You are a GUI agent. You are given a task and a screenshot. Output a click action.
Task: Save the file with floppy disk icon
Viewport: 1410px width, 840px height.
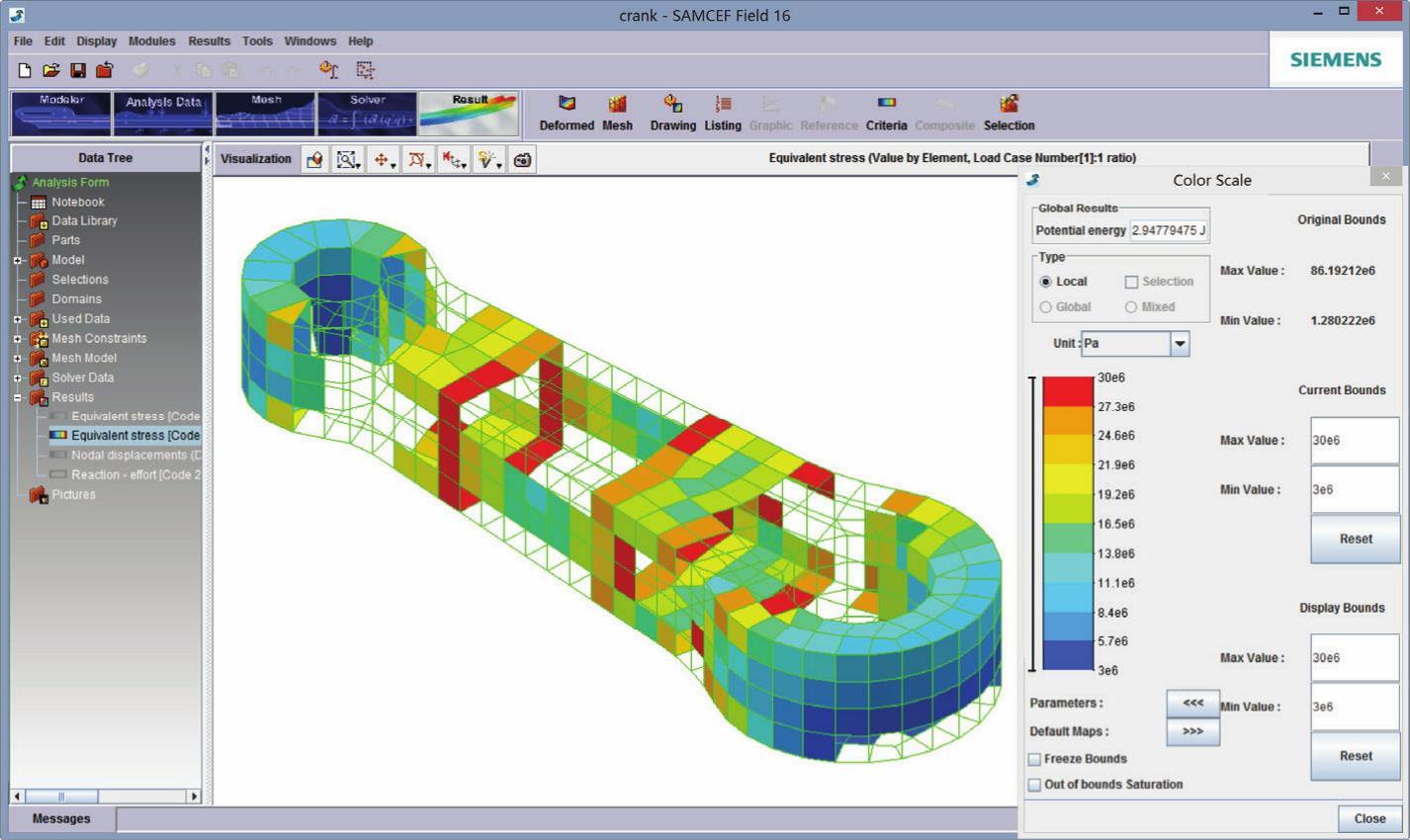(77, 70)
